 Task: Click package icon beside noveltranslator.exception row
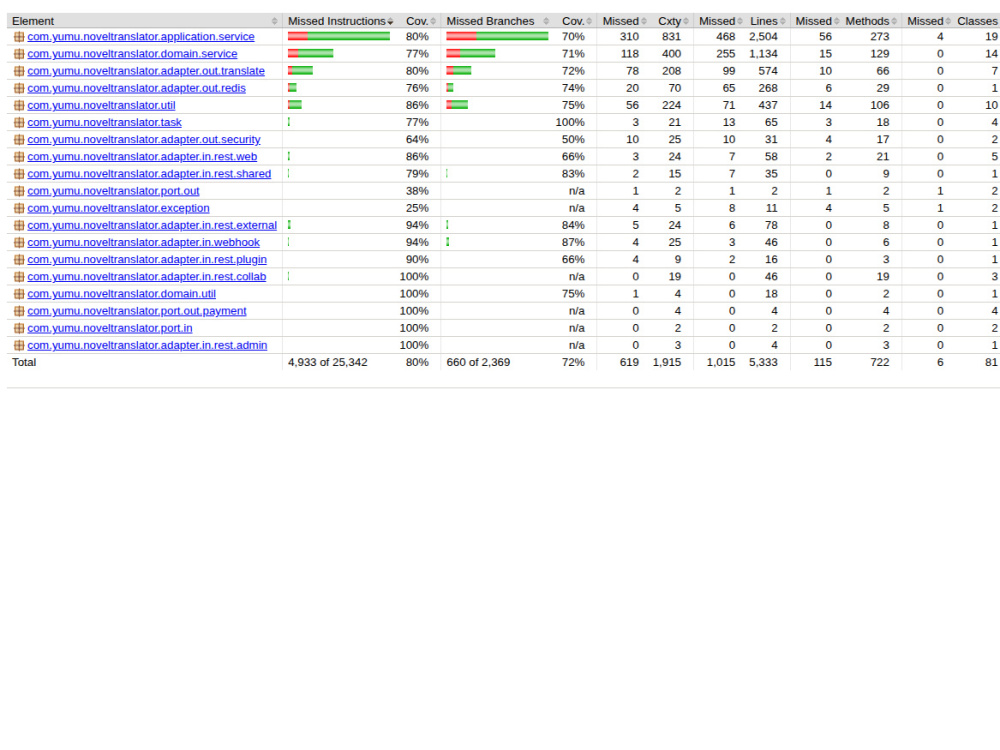point(19,209)
